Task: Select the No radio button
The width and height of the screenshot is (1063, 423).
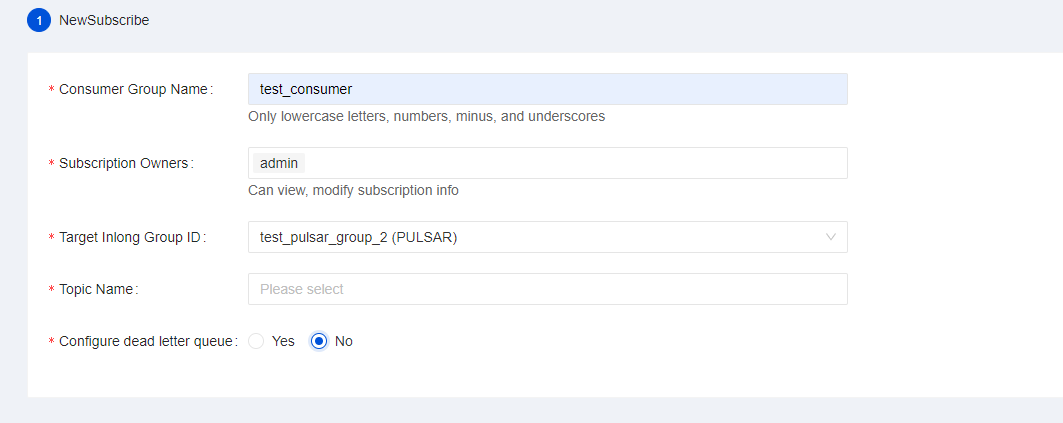Action: point(319,341)
